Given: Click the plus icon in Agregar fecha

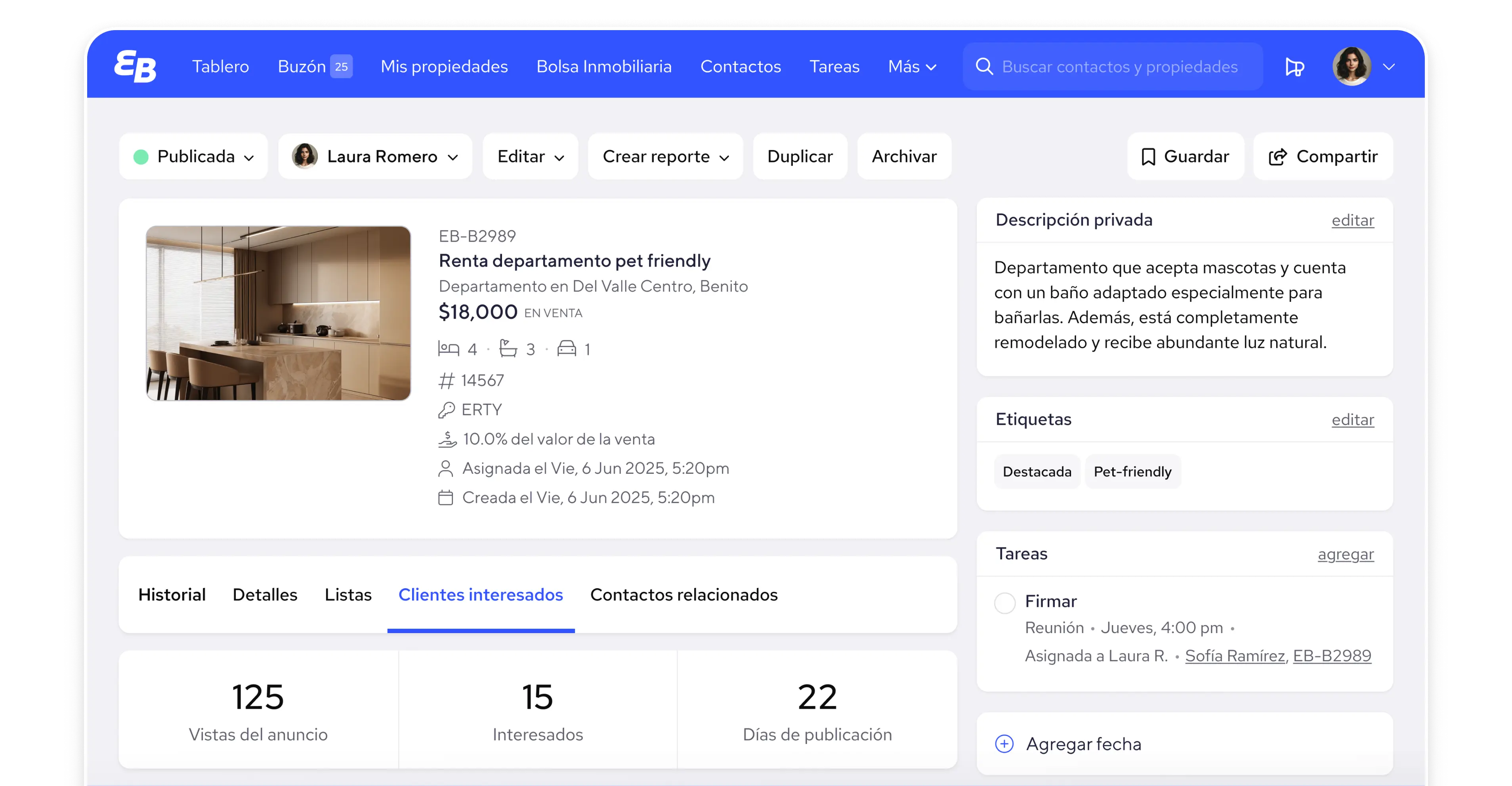Looking at the screenshot, I should 1005,743.
